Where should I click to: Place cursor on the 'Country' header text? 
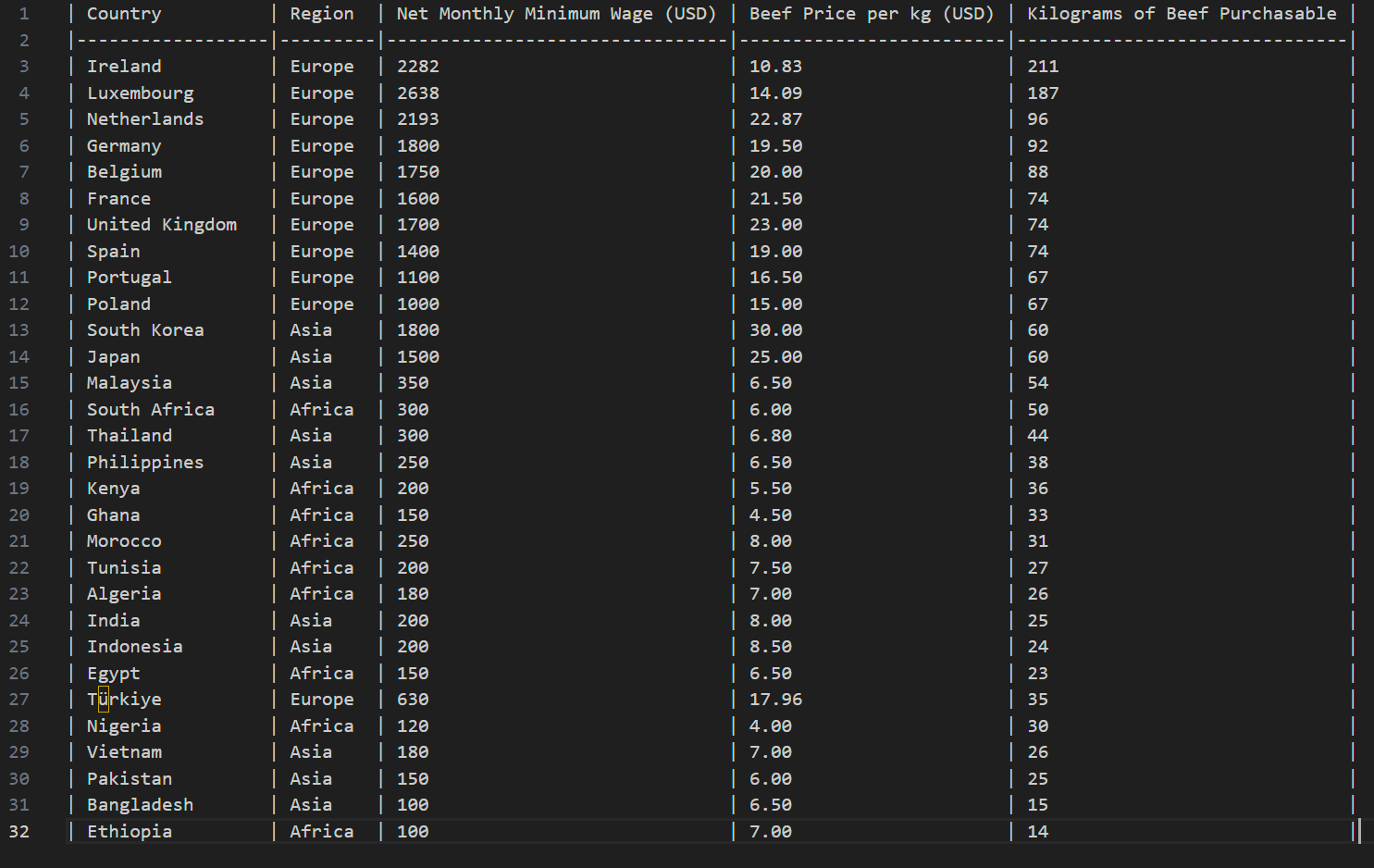click(x=124, y=14)
